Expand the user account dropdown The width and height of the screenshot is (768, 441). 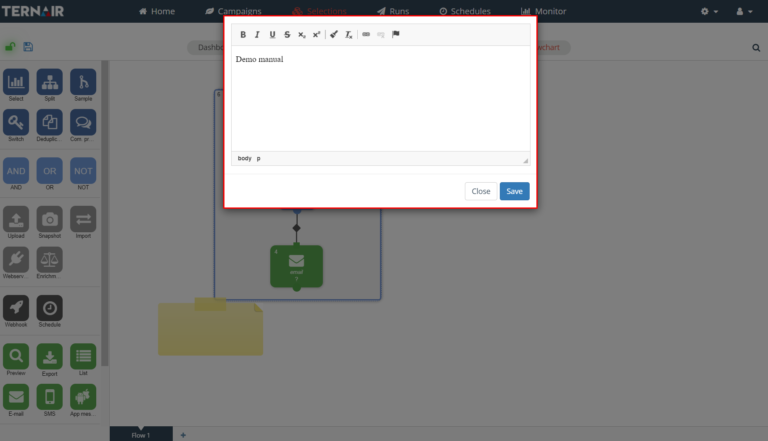coord(744,11)
